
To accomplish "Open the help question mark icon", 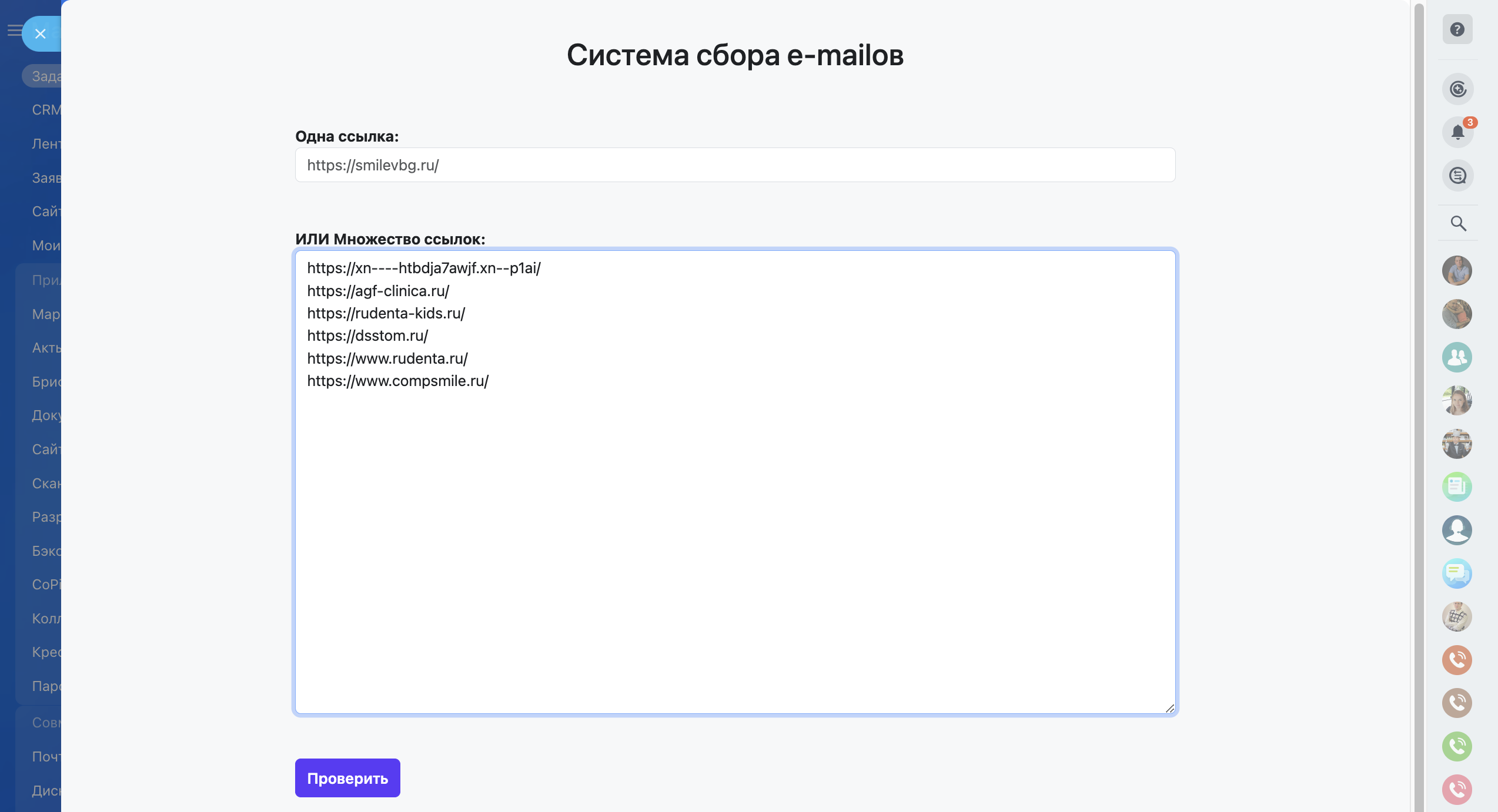I will coord(1457,29).
